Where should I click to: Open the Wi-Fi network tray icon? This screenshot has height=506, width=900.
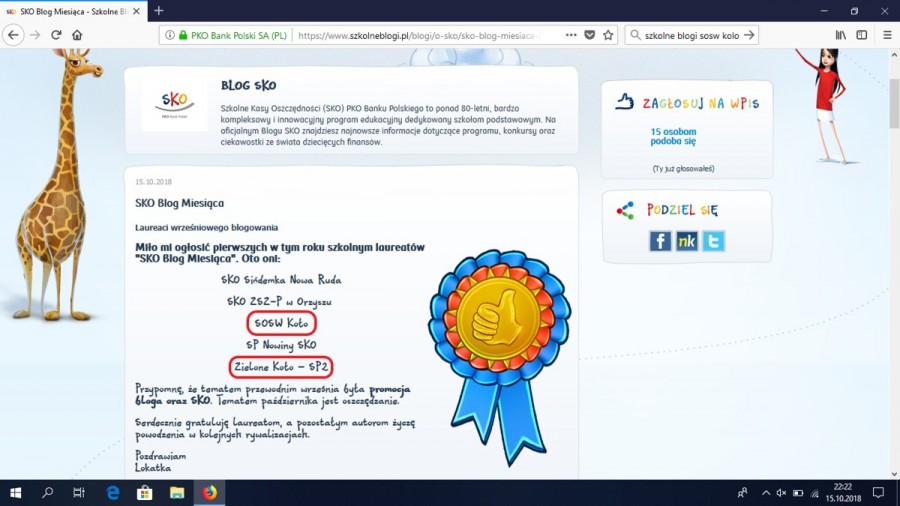(814, 493)
